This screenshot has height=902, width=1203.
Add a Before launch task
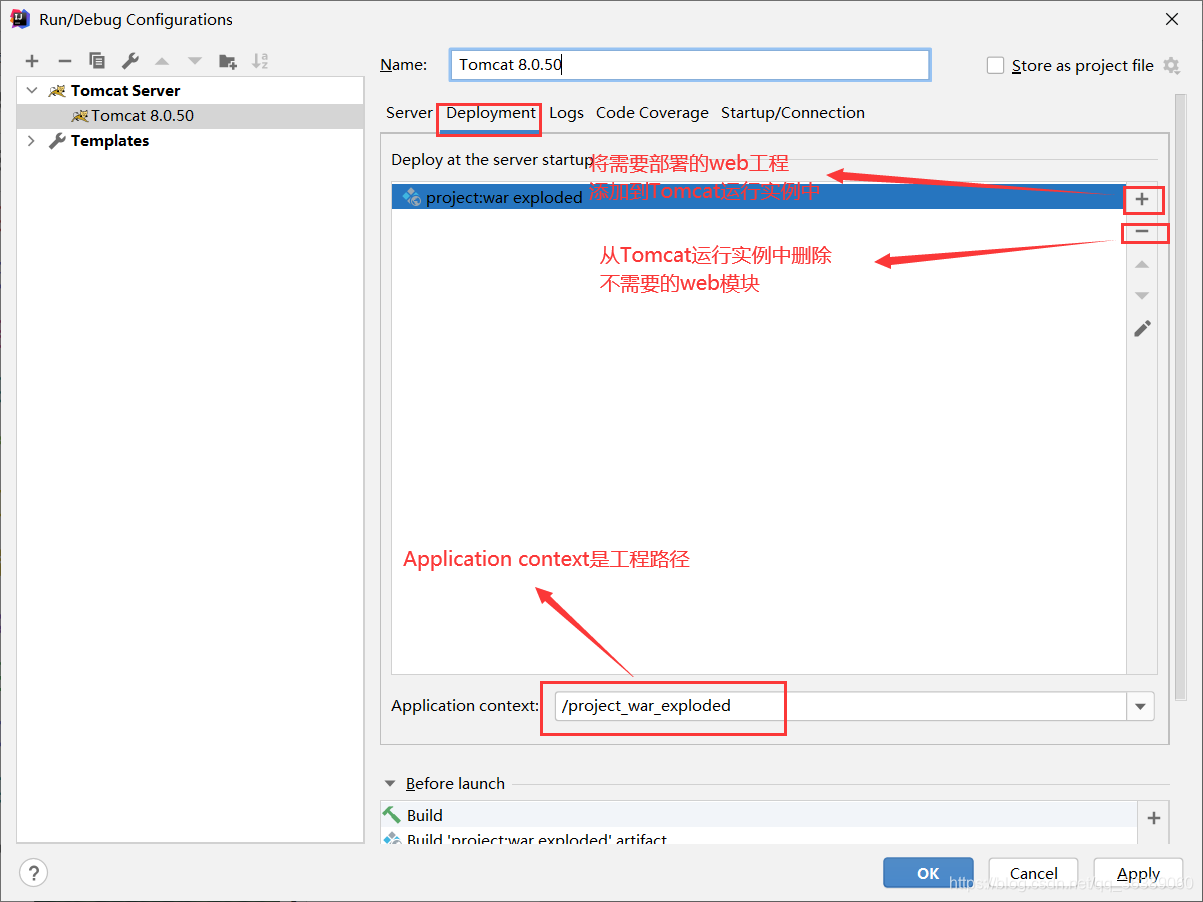pyautogui.click(x=1154, y=818)
